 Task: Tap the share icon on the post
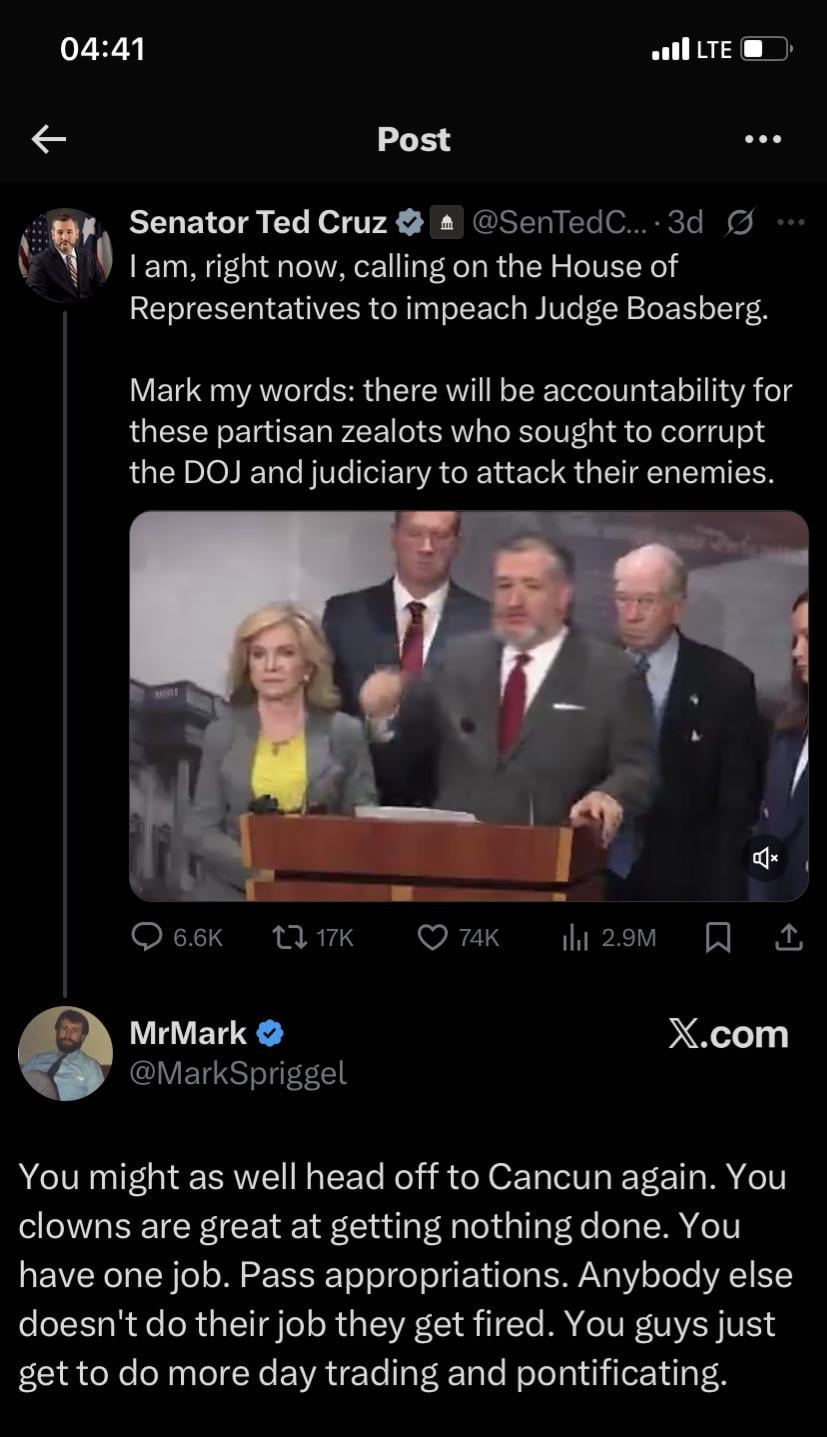tap(789, 937)
